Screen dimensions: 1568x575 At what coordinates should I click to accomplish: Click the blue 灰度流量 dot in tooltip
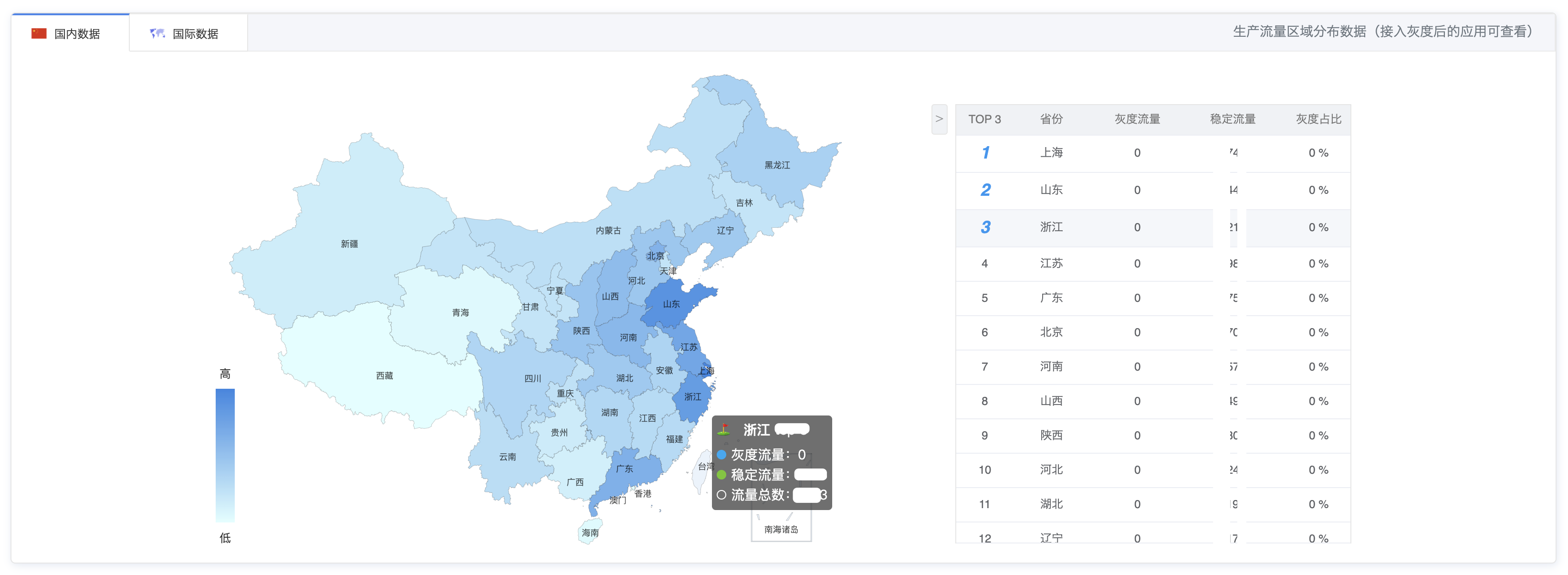pyautogui.click(x=721, y=456)
